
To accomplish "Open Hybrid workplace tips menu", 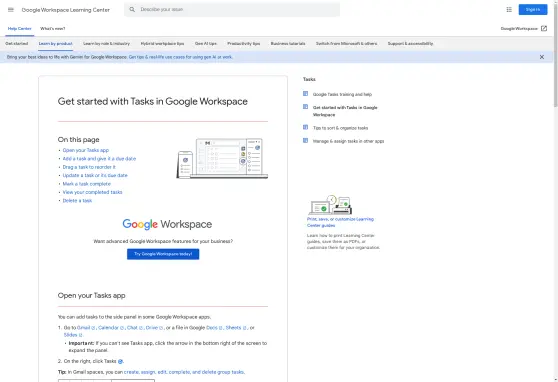I will click(162, 43).
